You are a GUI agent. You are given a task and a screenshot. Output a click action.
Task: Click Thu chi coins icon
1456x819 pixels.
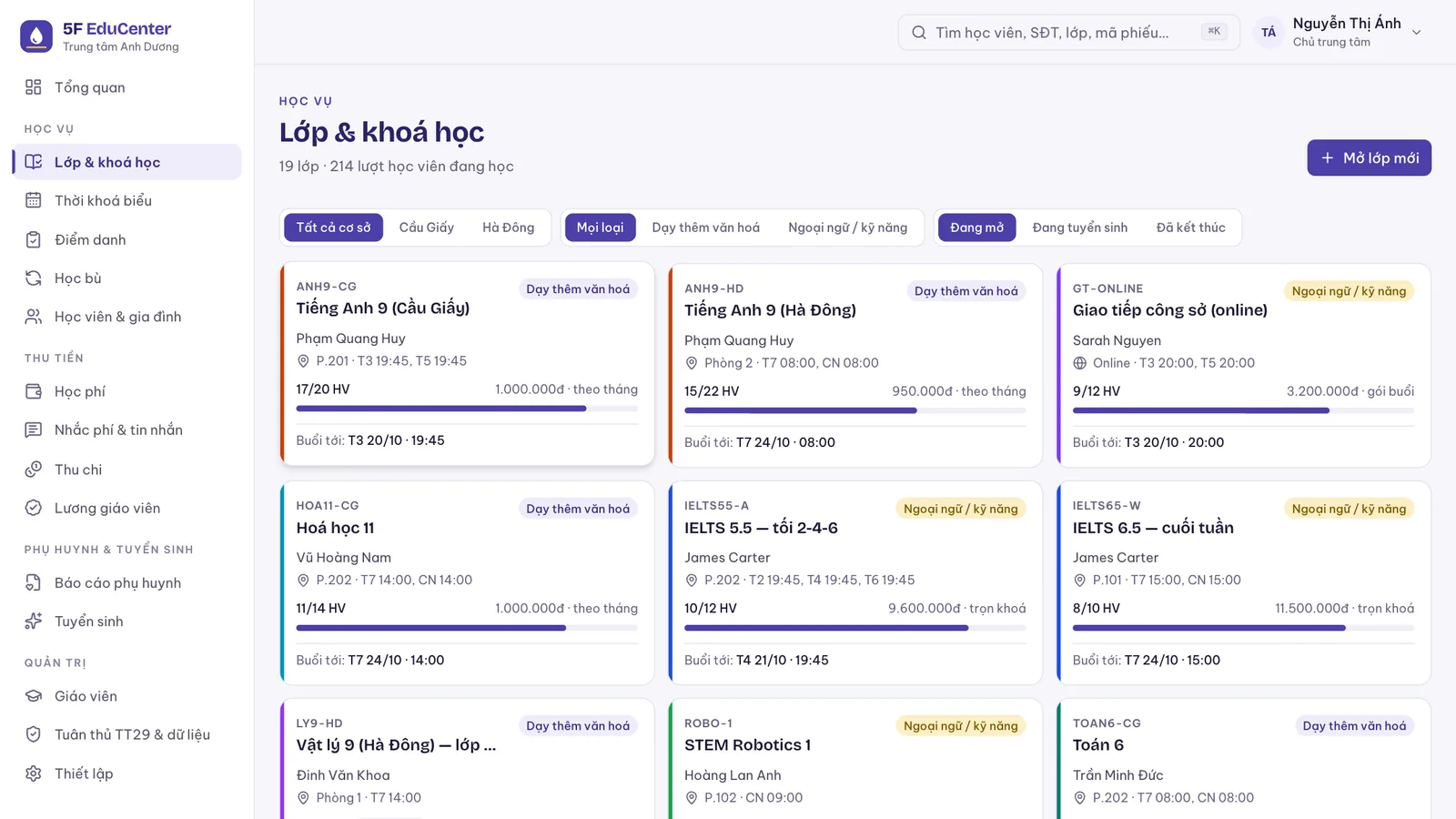[34, 470]
